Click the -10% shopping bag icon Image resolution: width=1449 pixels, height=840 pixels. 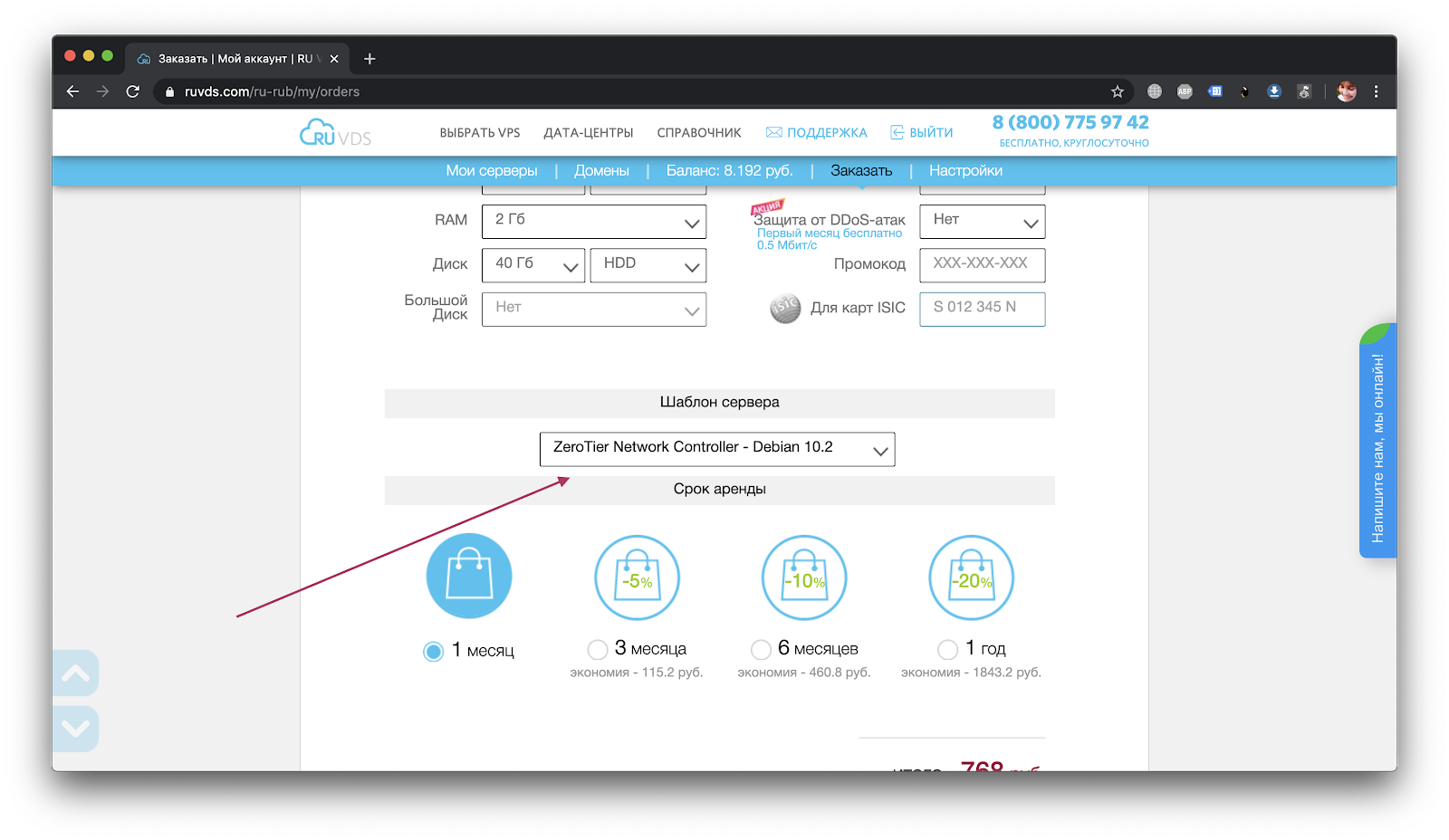pyautogui.click(x=804, y=577)
